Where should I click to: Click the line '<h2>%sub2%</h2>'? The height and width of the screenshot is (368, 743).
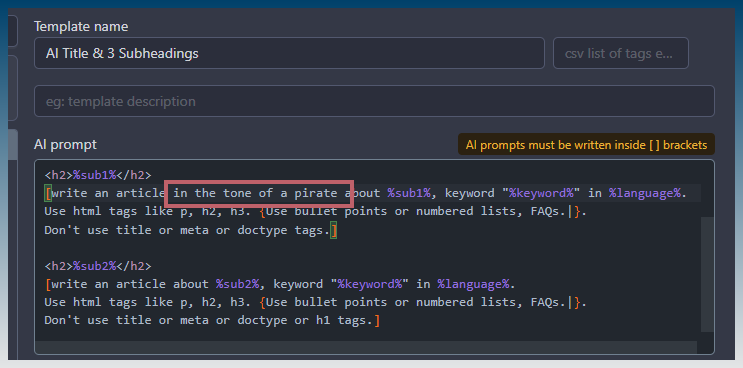click(x=98, y=266)
